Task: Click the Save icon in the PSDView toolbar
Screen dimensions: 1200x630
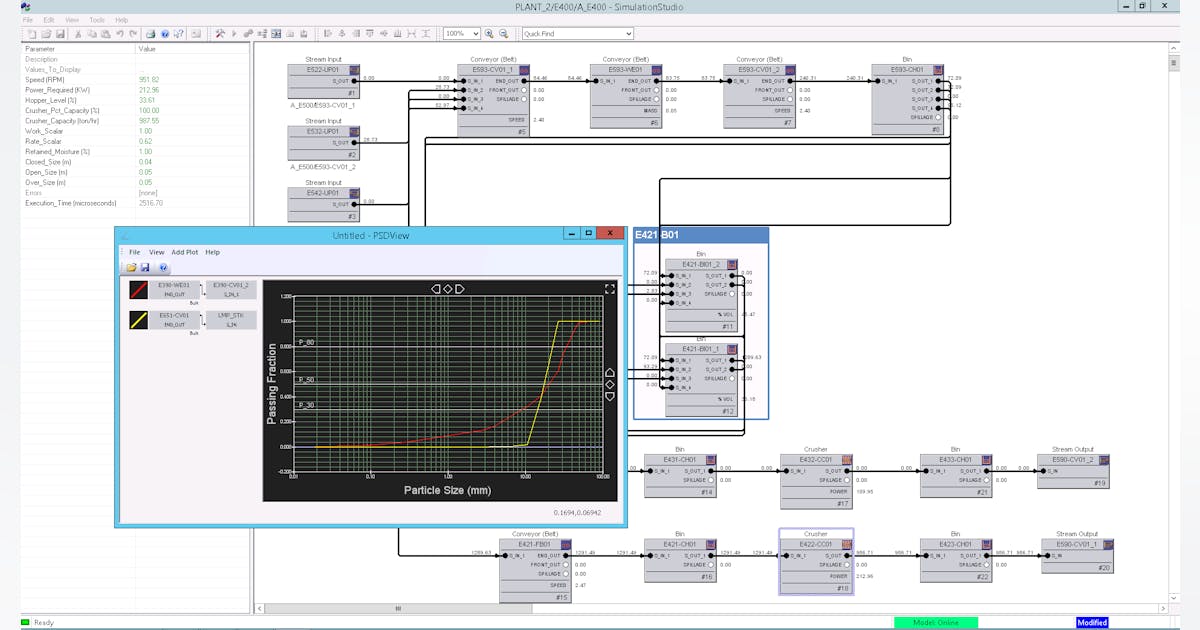Action: (147, 269)
